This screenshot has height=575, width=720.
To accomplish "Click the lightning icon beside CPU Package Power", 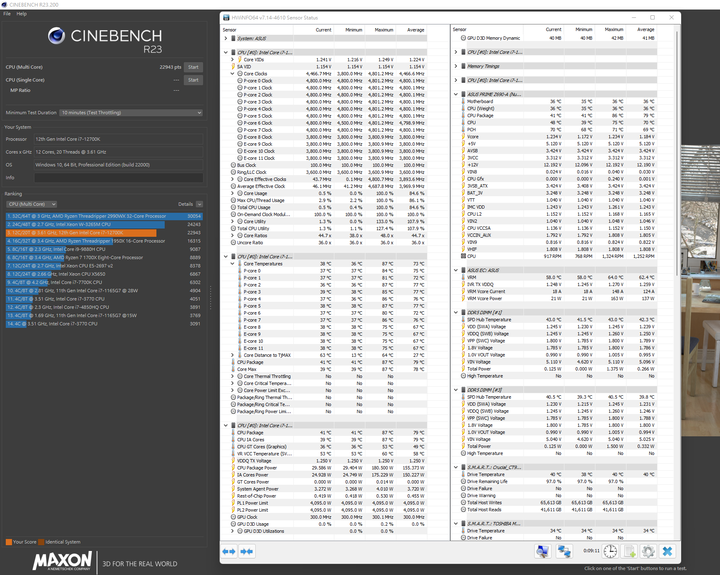I will point(233,468).
